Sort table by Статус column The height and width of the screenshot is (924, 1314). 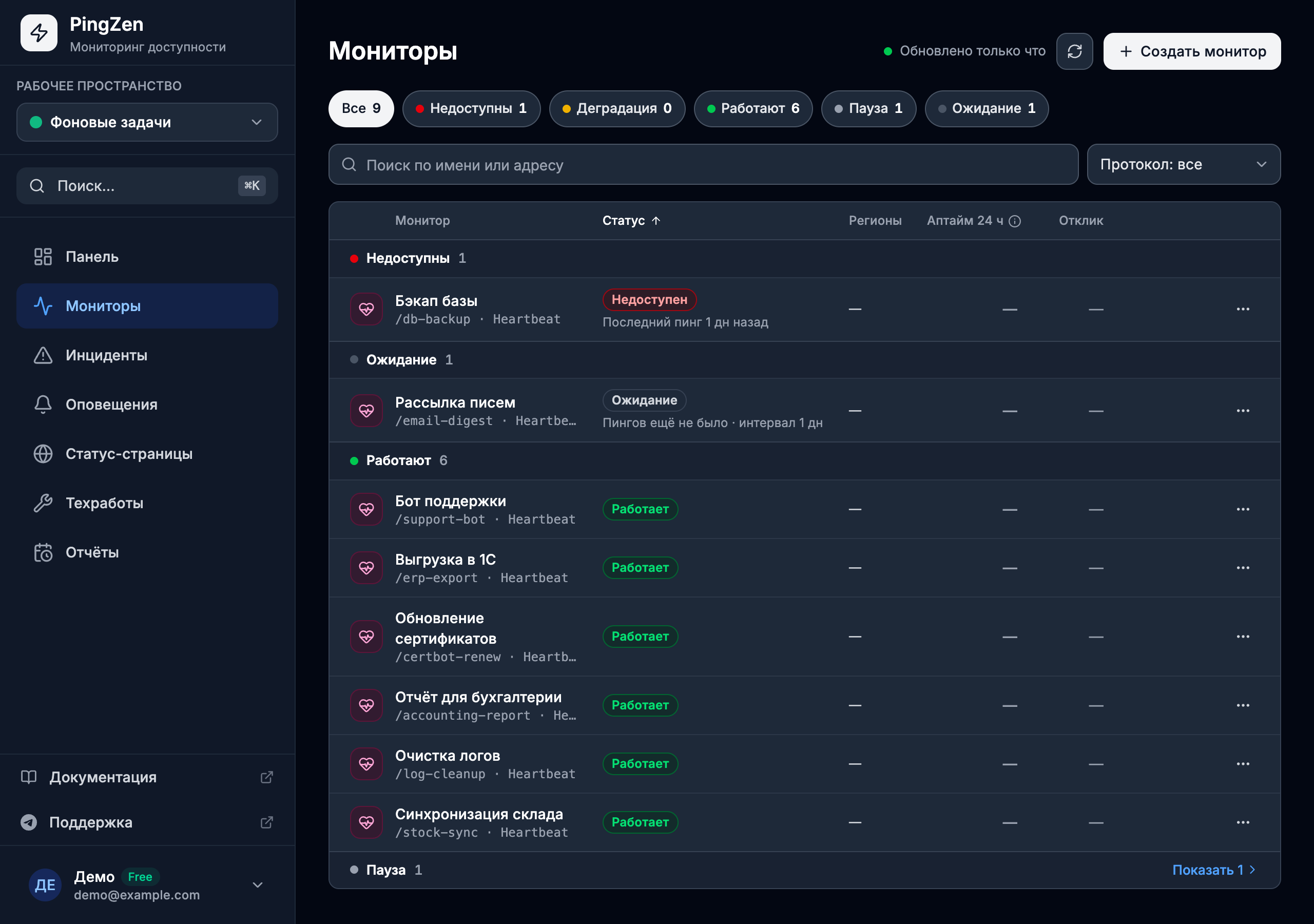tap(631, 220)
